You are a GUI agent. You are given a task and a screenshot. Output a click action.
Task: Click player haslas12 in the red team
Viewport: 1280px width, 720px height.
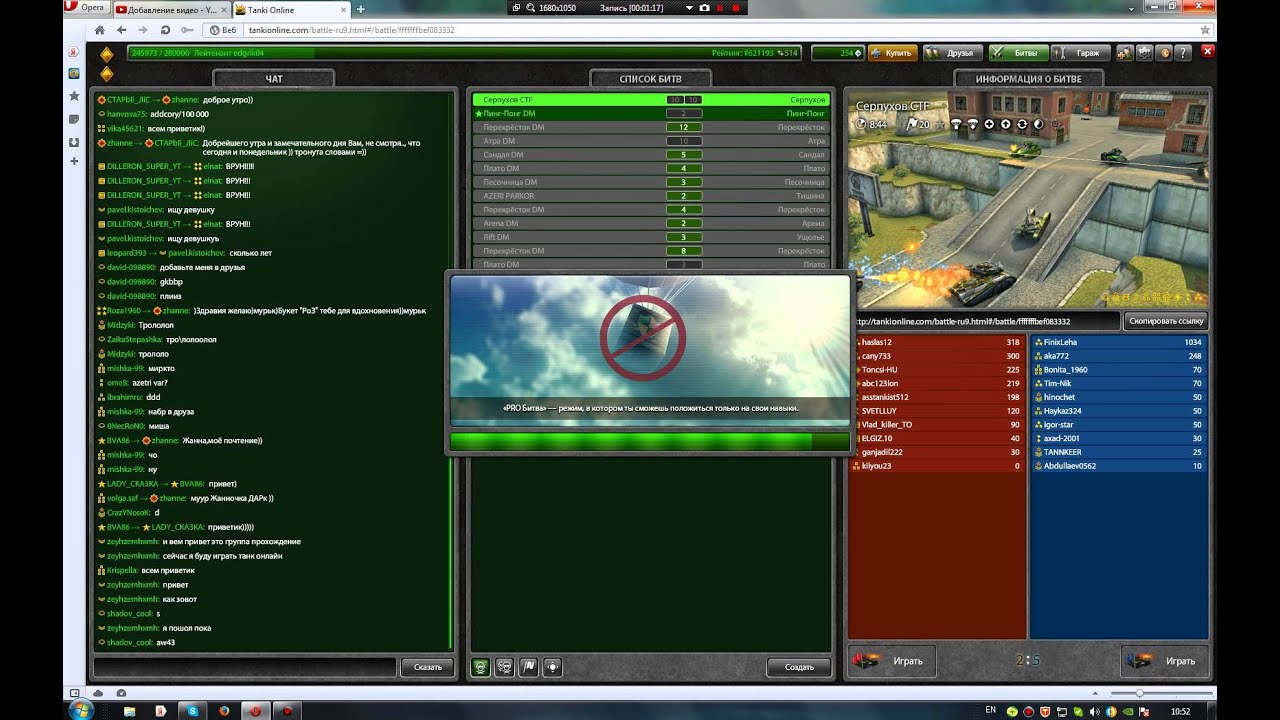[936, 342]
